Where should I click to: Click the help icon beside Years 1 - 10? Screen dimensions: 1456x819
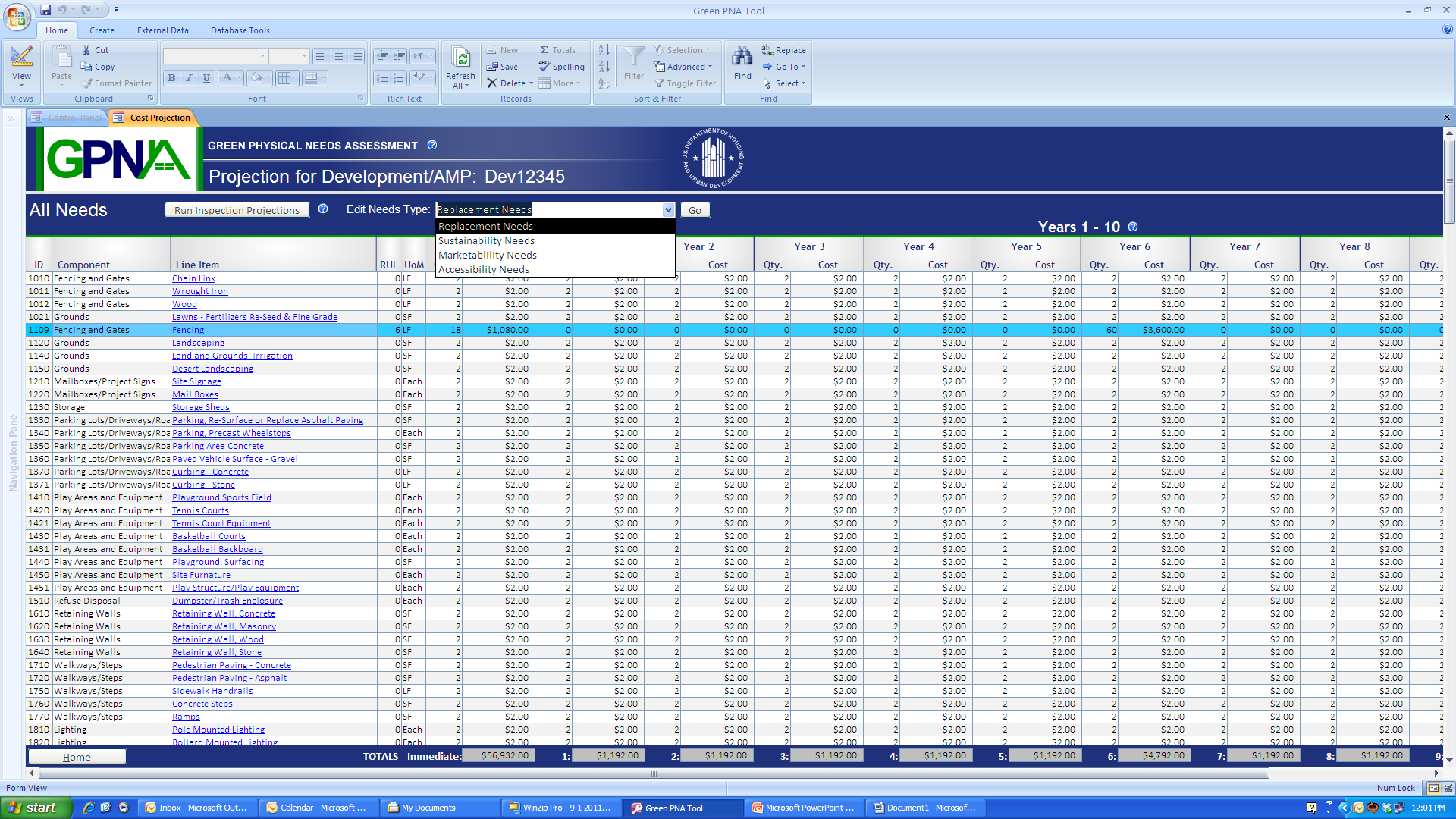tap(1133, 227)
